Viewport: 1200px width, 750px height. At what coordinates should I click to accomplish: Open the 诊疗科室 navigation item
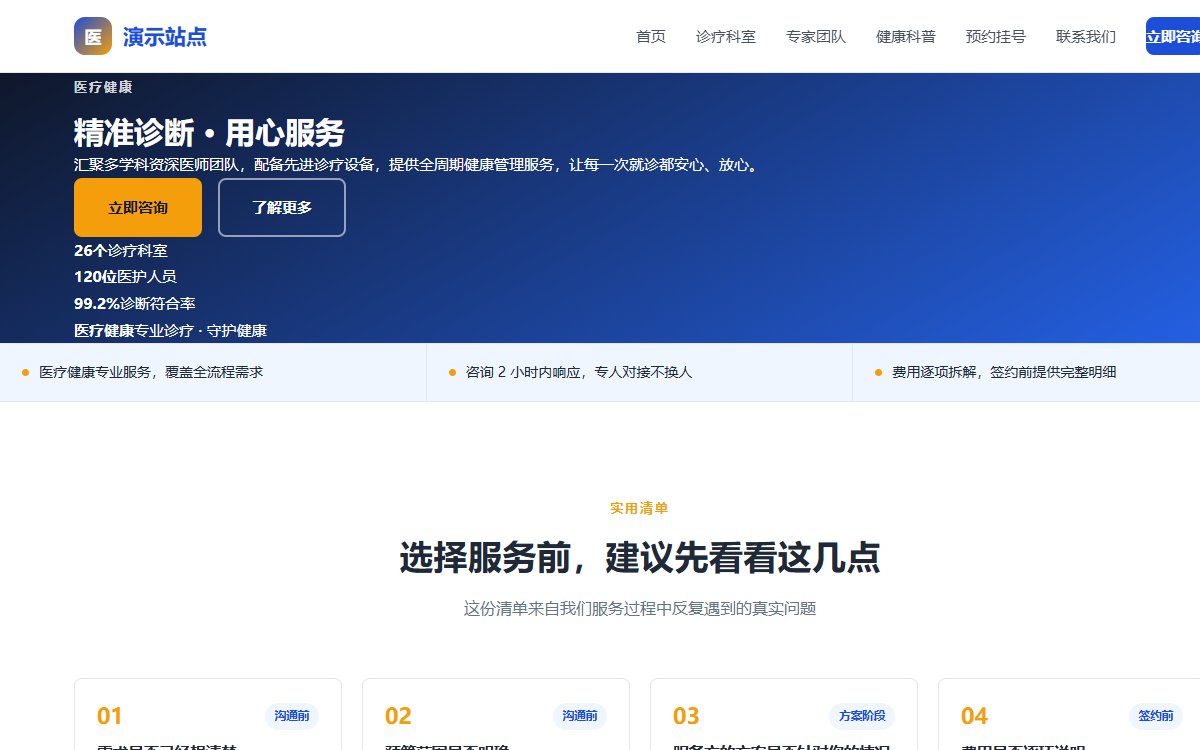pyautogui.click(x=726, y=37)
